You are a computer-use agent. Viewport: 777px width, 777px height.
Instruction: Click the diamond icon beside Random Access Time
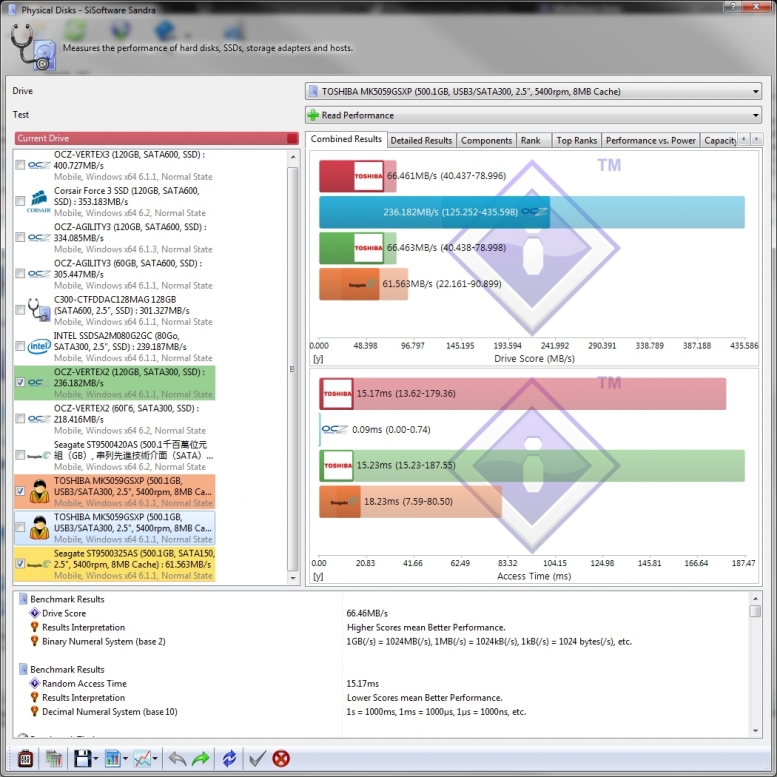click(35, 683)
